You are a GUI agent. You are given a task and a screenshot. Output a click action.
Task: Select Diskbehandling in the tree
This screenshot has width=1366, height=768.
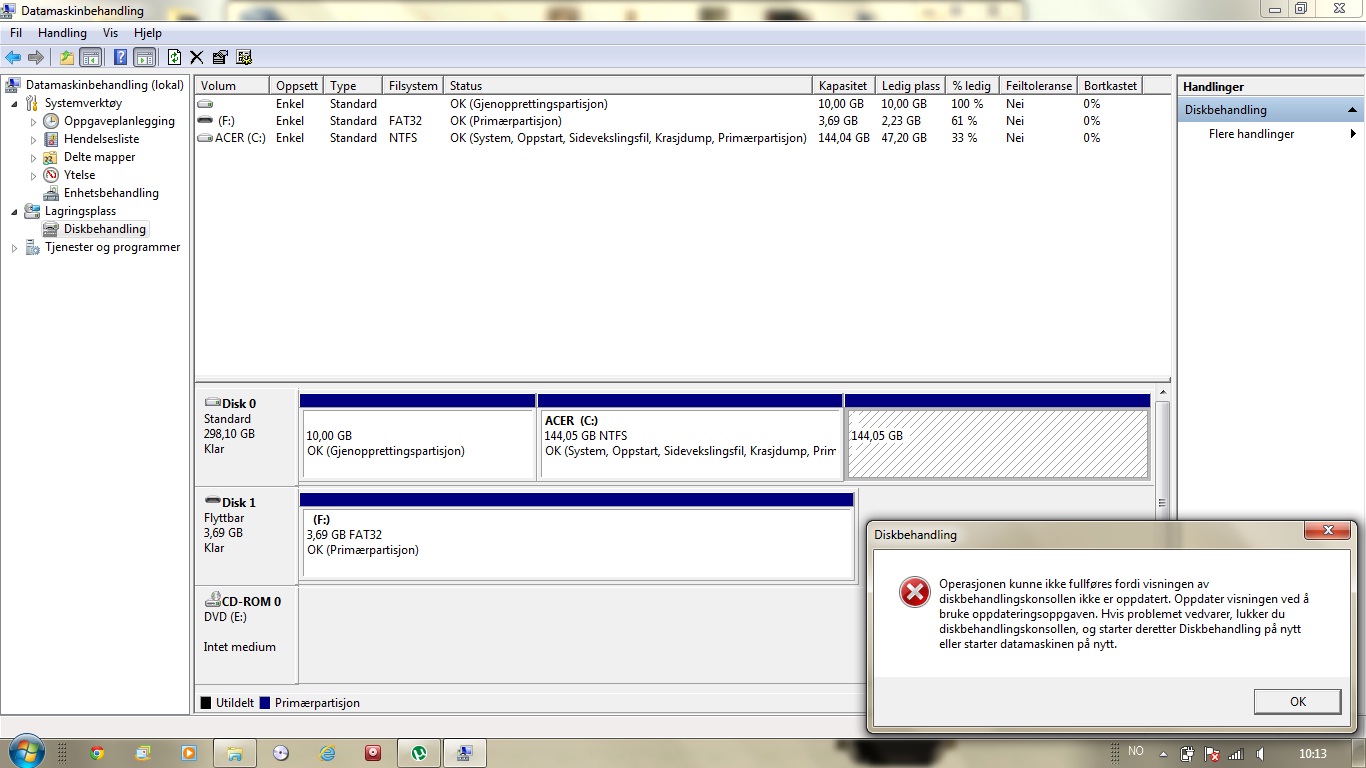(105, 229)
